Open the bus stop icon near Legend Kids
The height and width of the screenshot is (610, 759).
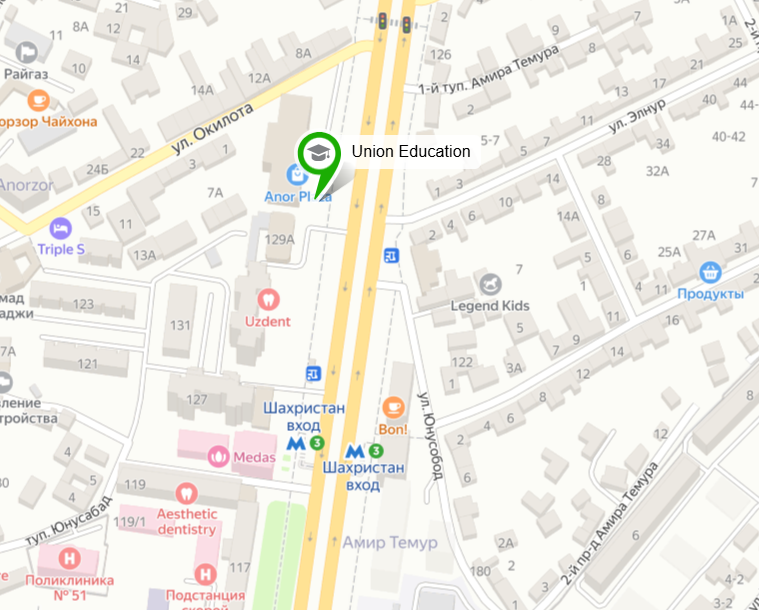coord(391,255)
